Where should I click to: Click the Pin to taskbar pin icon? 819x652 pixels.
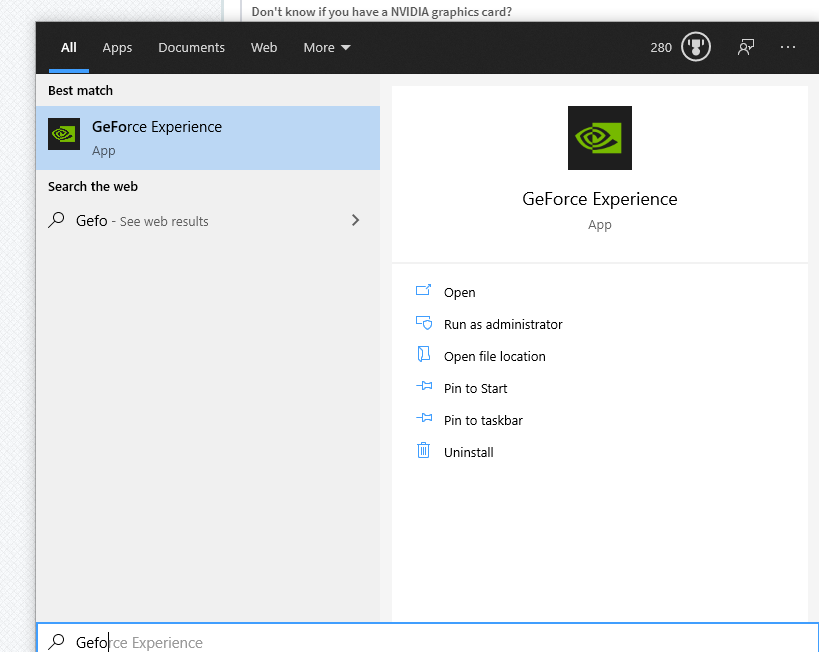(424, 418)
